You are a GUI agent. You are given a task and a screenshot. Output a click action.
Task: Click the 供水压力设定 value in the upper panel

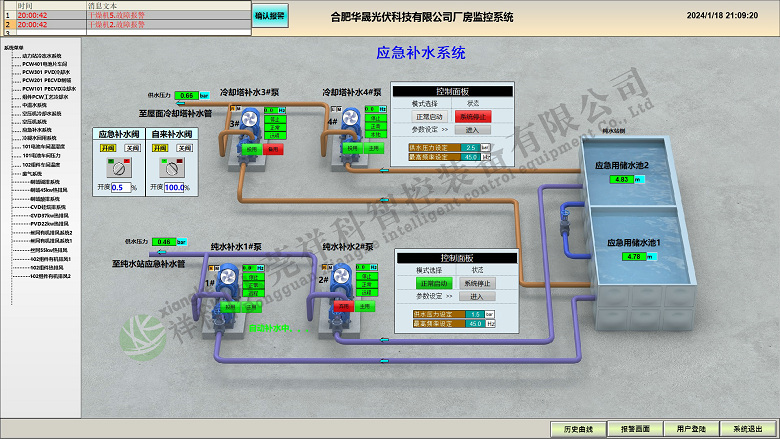pos(470,147)
